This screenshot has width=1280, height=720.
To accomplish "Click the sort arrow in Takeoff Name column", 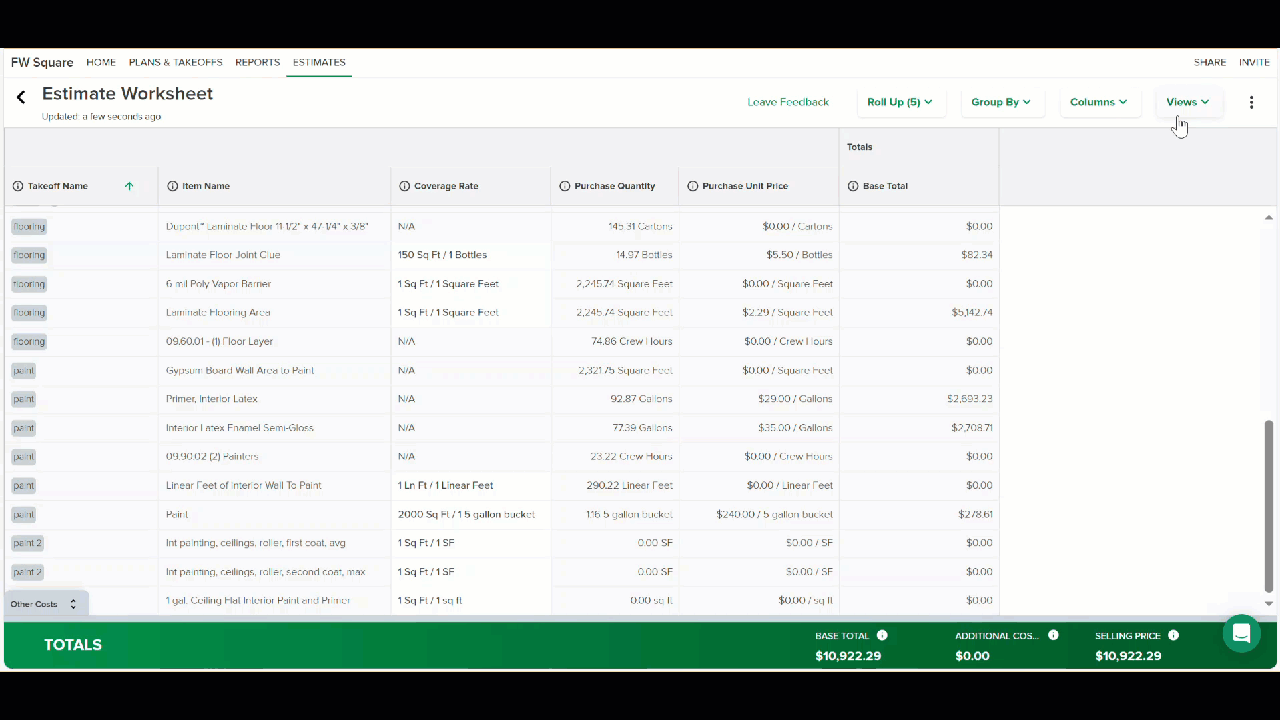I will pos(129,186).
